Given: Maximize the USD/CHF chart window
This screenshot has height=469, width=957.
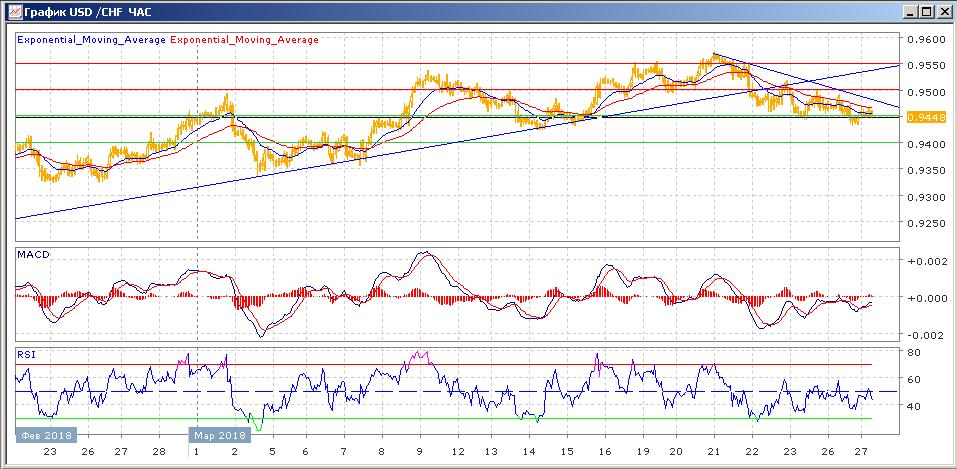Looking at the screenshot, I should click(926, 11).
